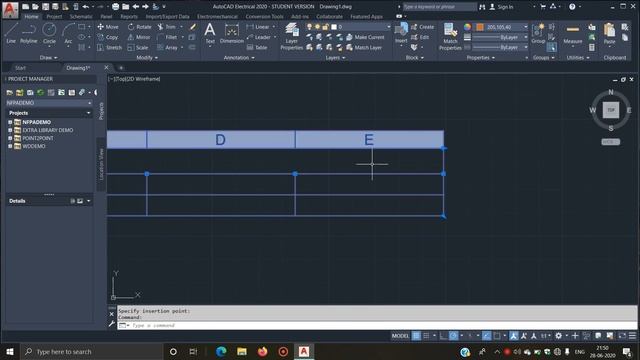Click the new drawing tab plus button
This screenshot has height=360, width=640.
(x=121, y=68)
